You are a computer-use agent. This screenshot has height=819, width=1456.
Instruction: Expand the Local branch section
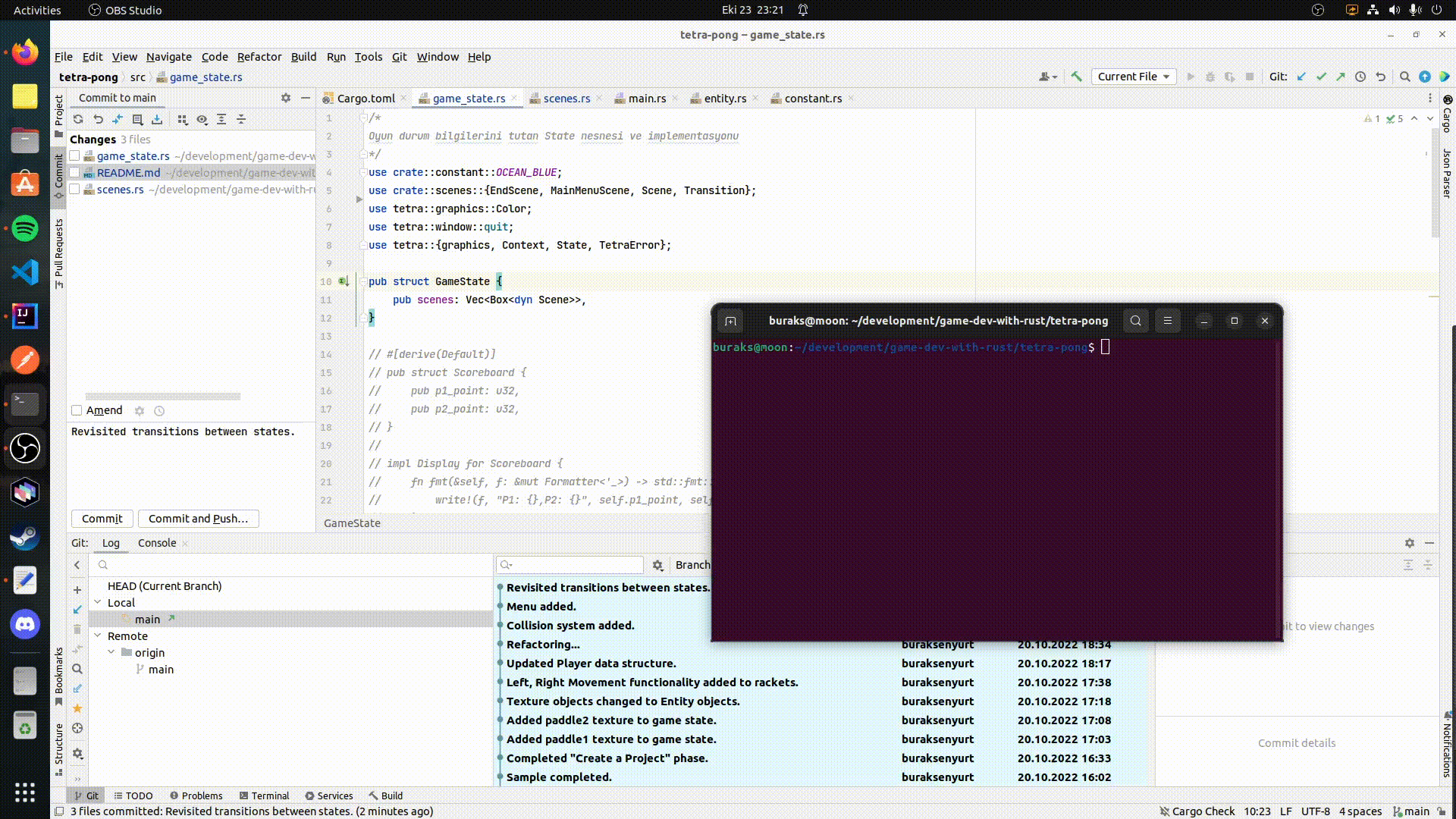97,602
